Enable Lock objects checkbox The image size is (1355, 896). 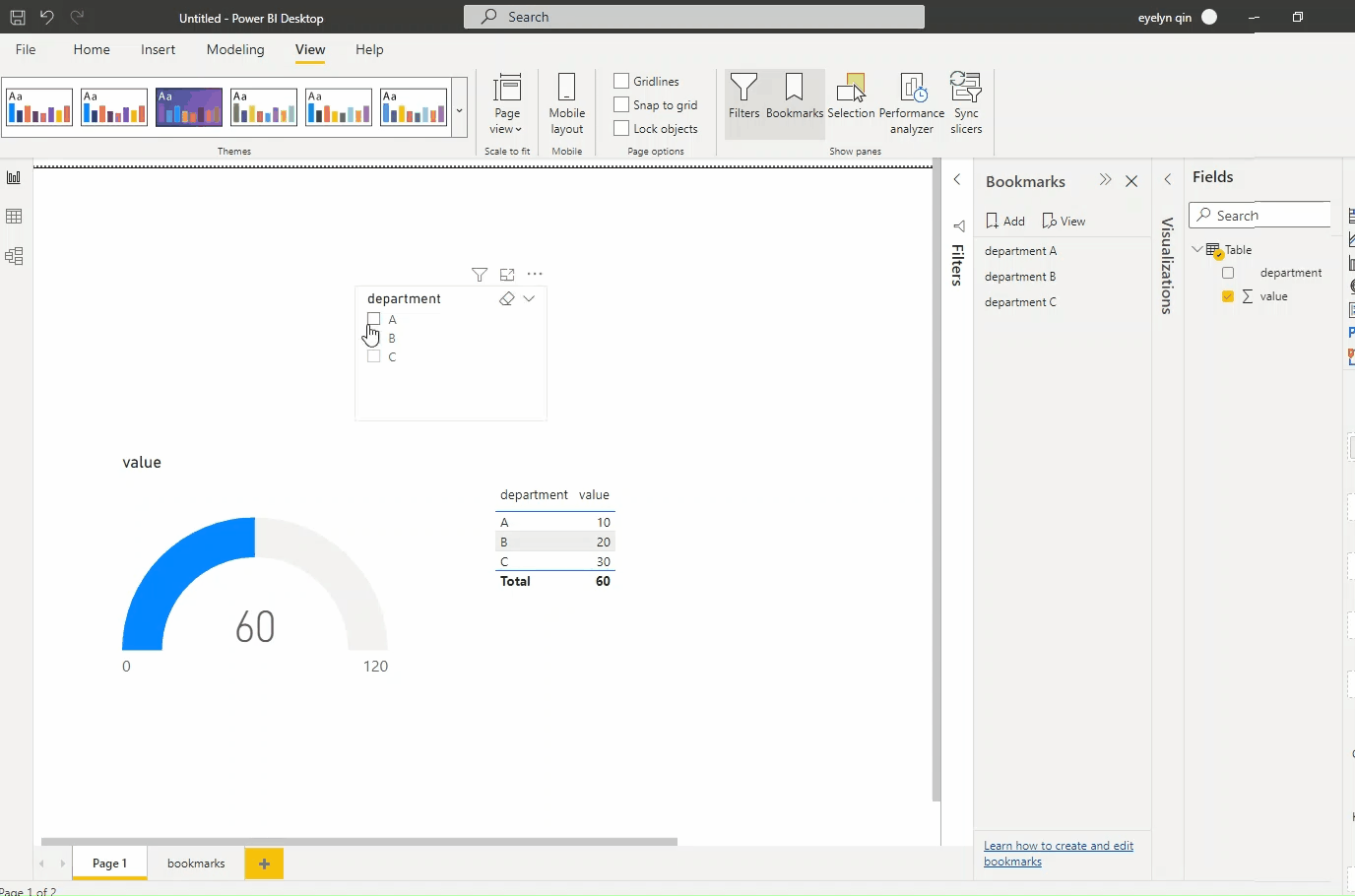(x=621, y=128)
